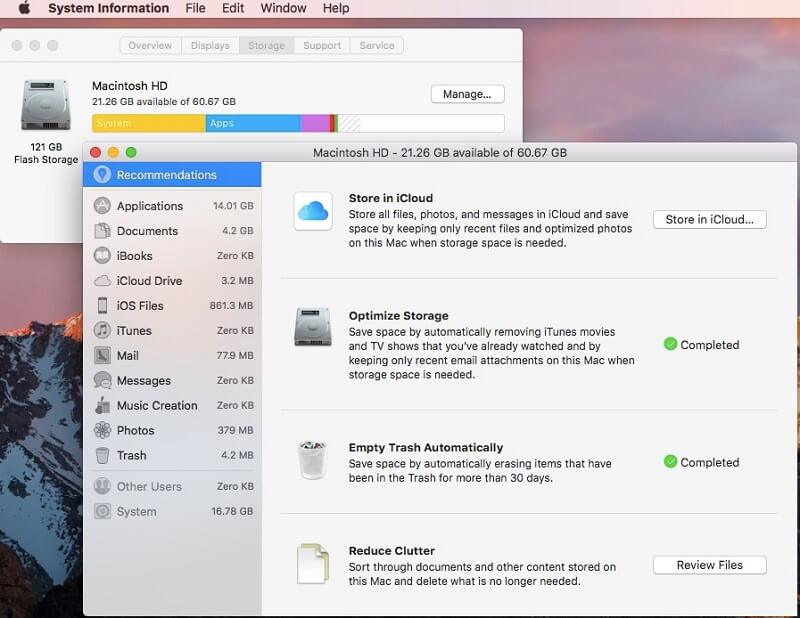The height and width of the screenshot is (618, 800).
Task: Click the Trash bin sidebar icon
Action: coord(102,455)
